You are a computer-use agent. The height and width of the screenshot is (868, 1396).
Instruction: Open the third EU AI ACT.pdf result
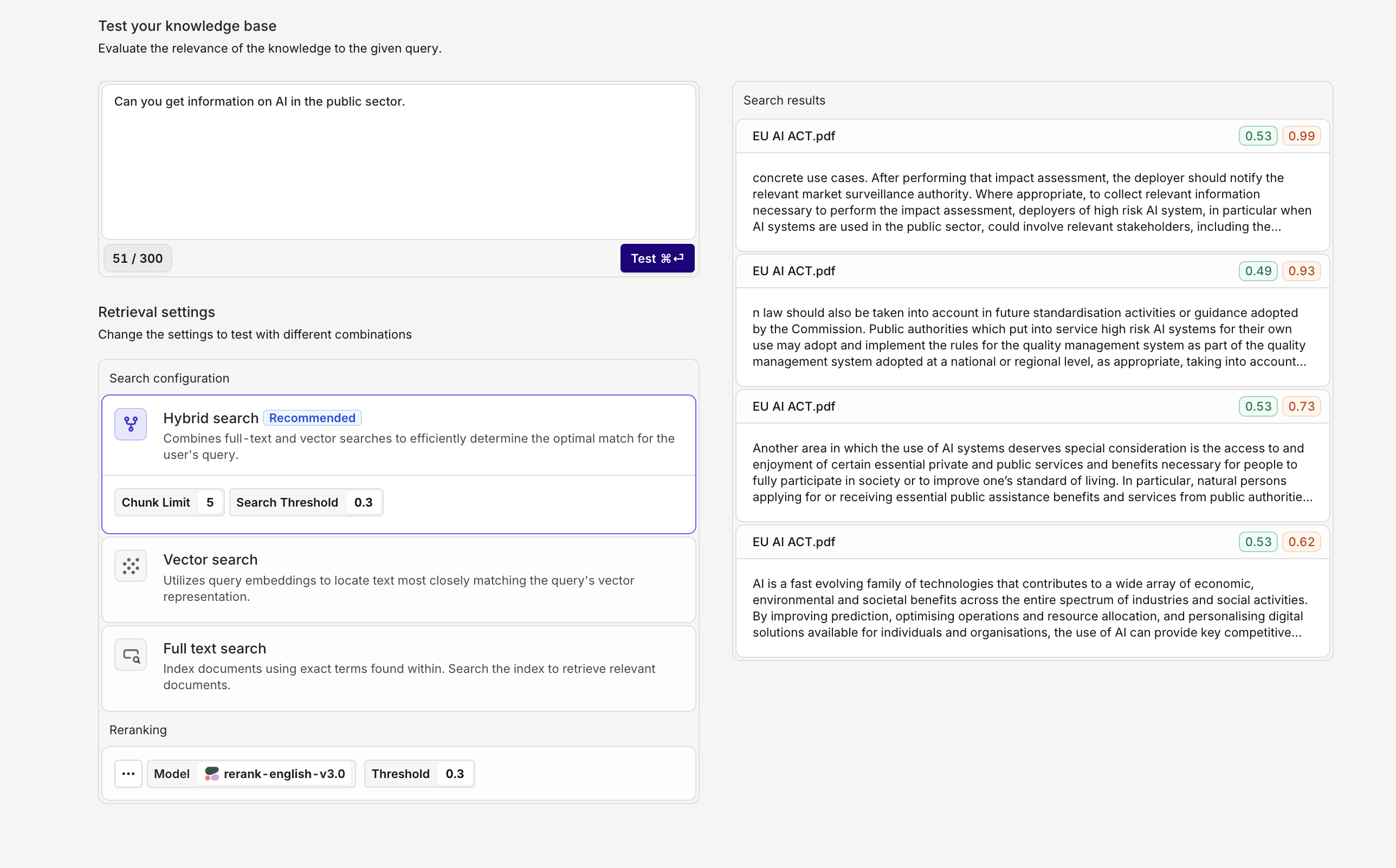(793, 406)
